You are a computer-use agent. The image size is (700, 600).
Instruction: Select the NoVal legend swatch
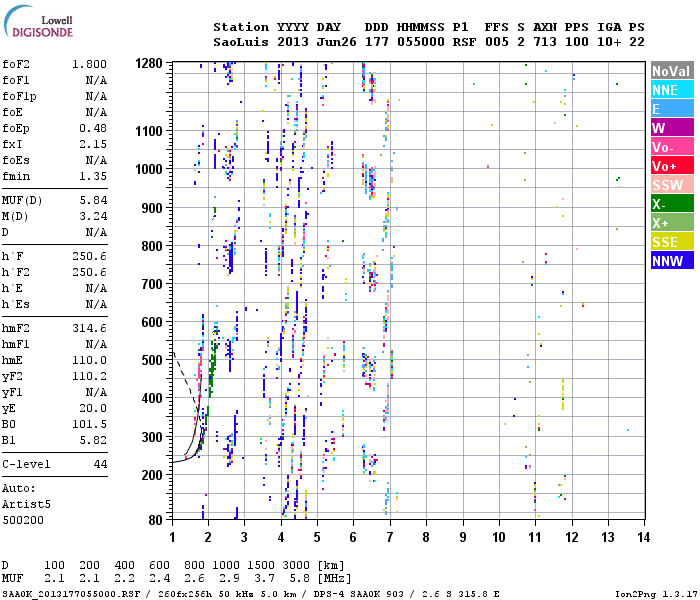672,71
